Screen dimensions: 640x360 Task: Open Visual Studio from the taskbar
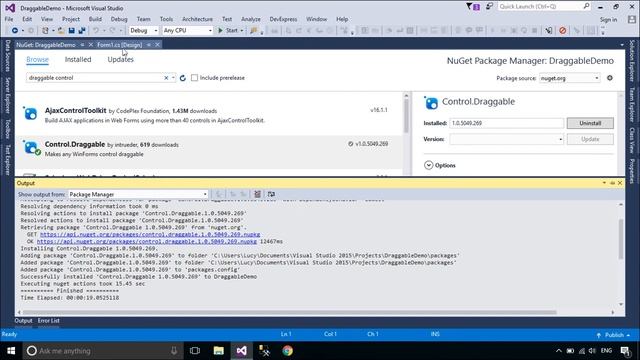[241, 351]
